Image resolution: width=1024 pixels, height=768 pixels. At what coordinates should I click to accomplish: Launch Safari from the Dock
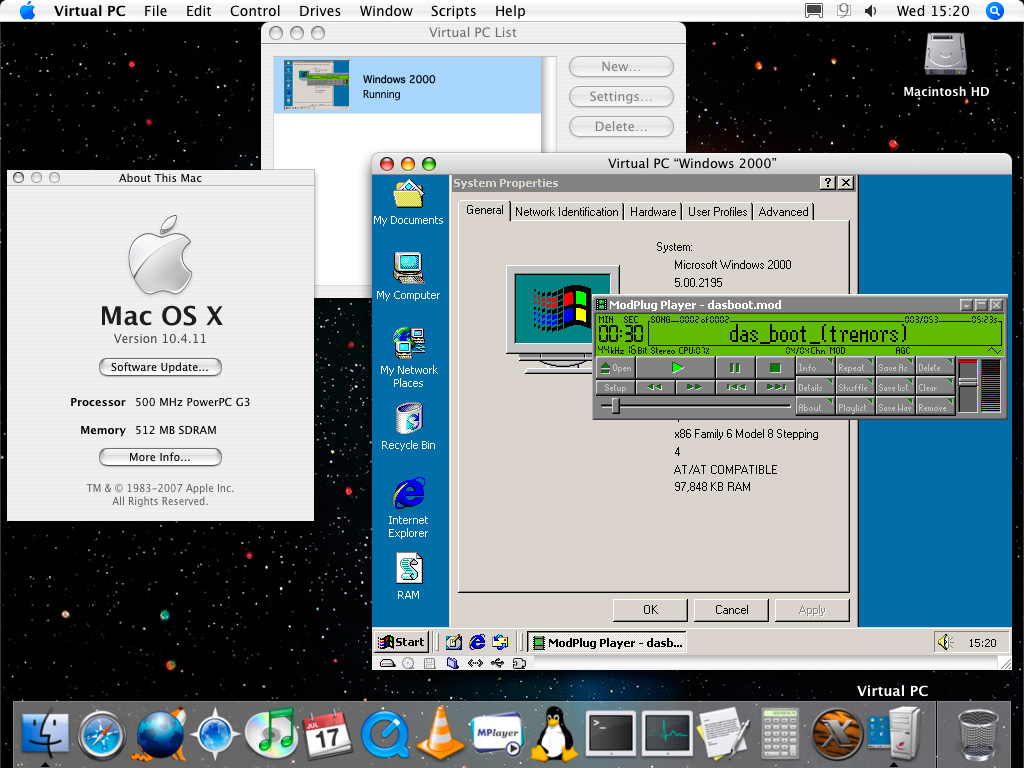(101, 735)
